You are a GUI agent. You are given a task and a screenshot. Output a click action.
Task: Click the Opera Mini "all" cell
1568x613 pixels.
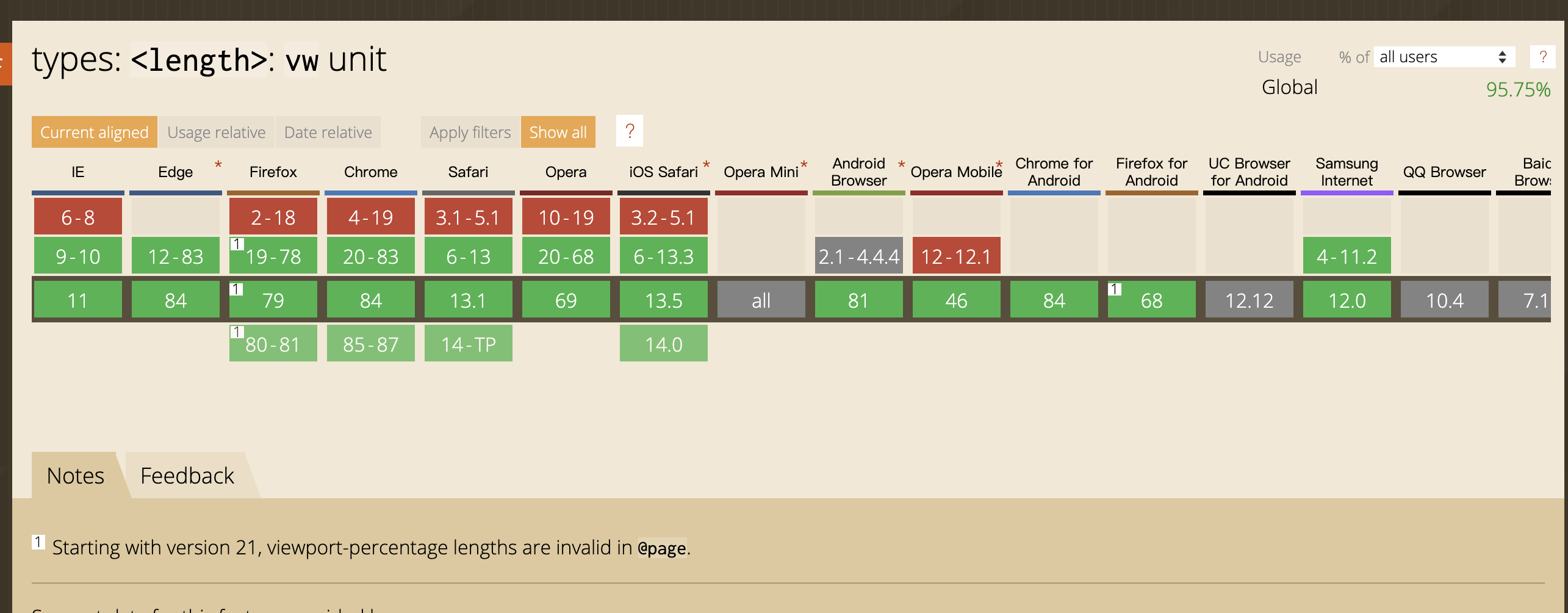[x=761, y=300]
